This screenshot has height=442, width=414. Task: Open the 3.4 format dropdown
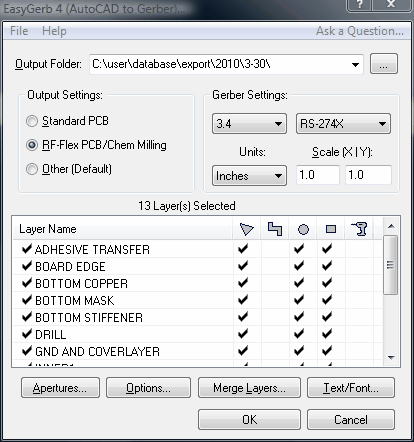point(249,124)
